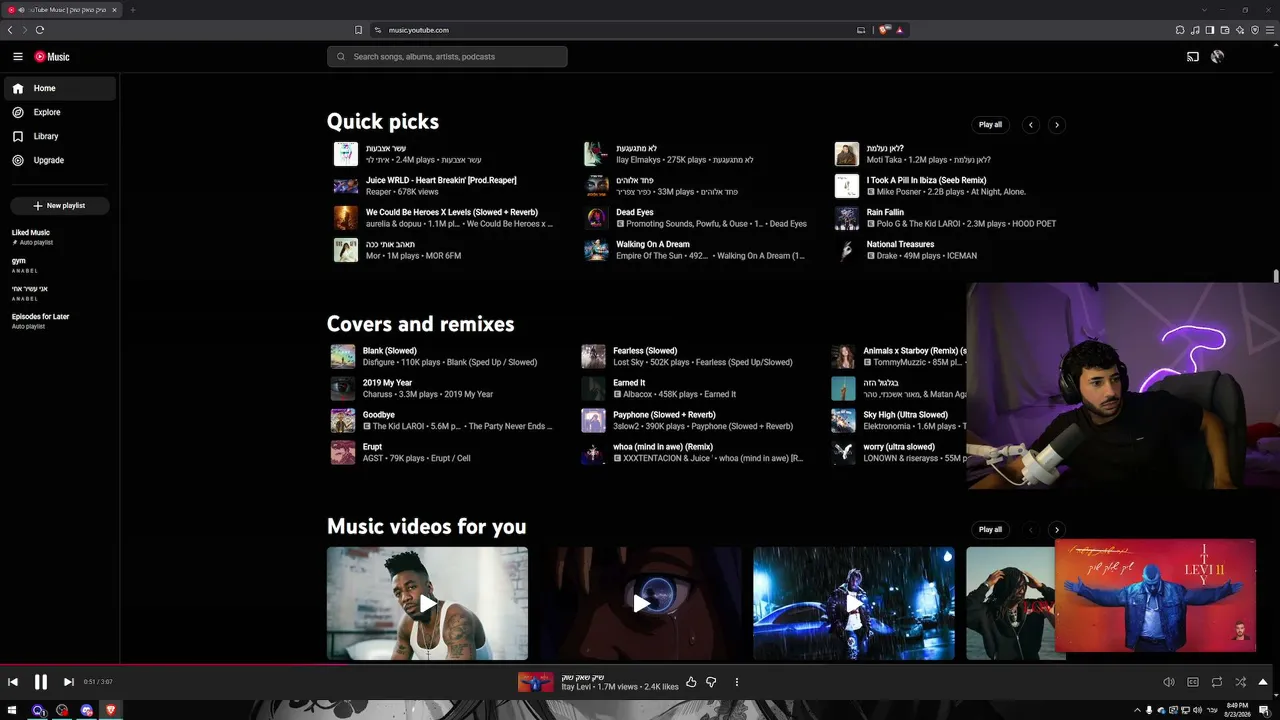Open Episodes for Later playlist
This screenshot has width=1280, height=720.
click(x=41, y=317)
